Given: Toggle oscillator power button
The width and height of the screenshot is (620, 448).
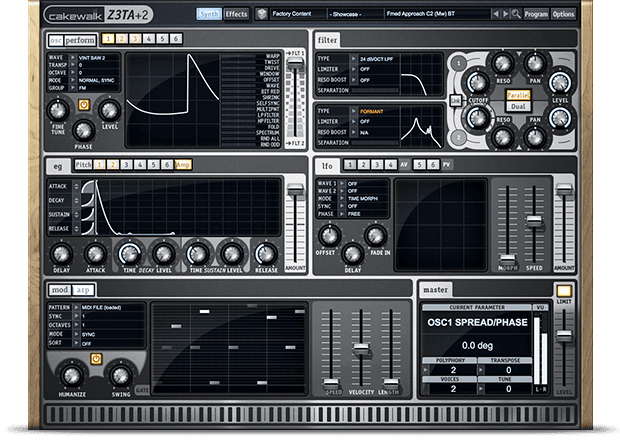Looking at the screenshot, I should (x=84, y=104).
